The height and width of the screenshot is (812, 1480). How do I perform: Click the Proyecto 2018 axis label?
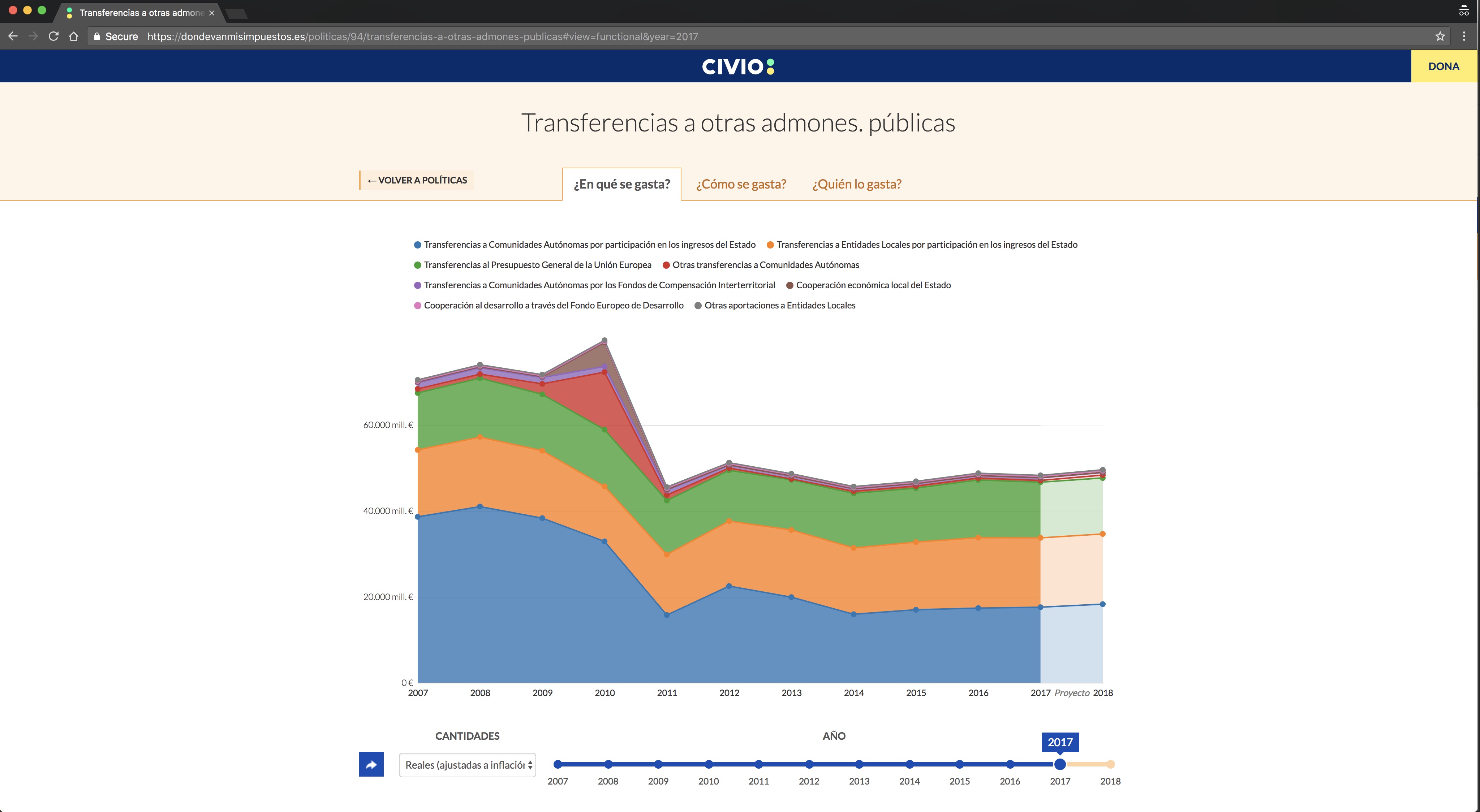click(x=1084, y=692)
